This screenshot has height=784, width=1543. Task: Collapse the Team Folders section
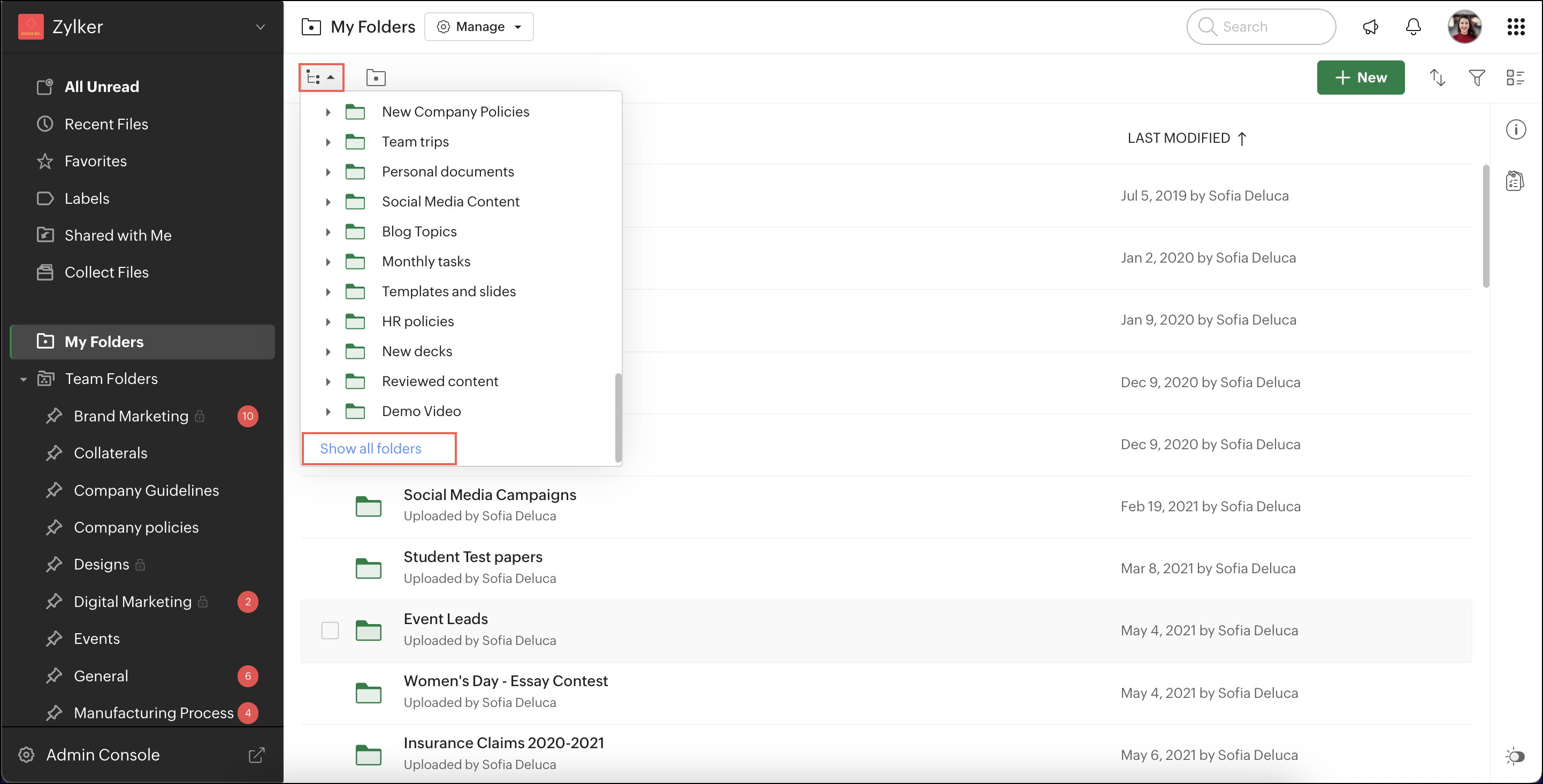tap(24, 379)
